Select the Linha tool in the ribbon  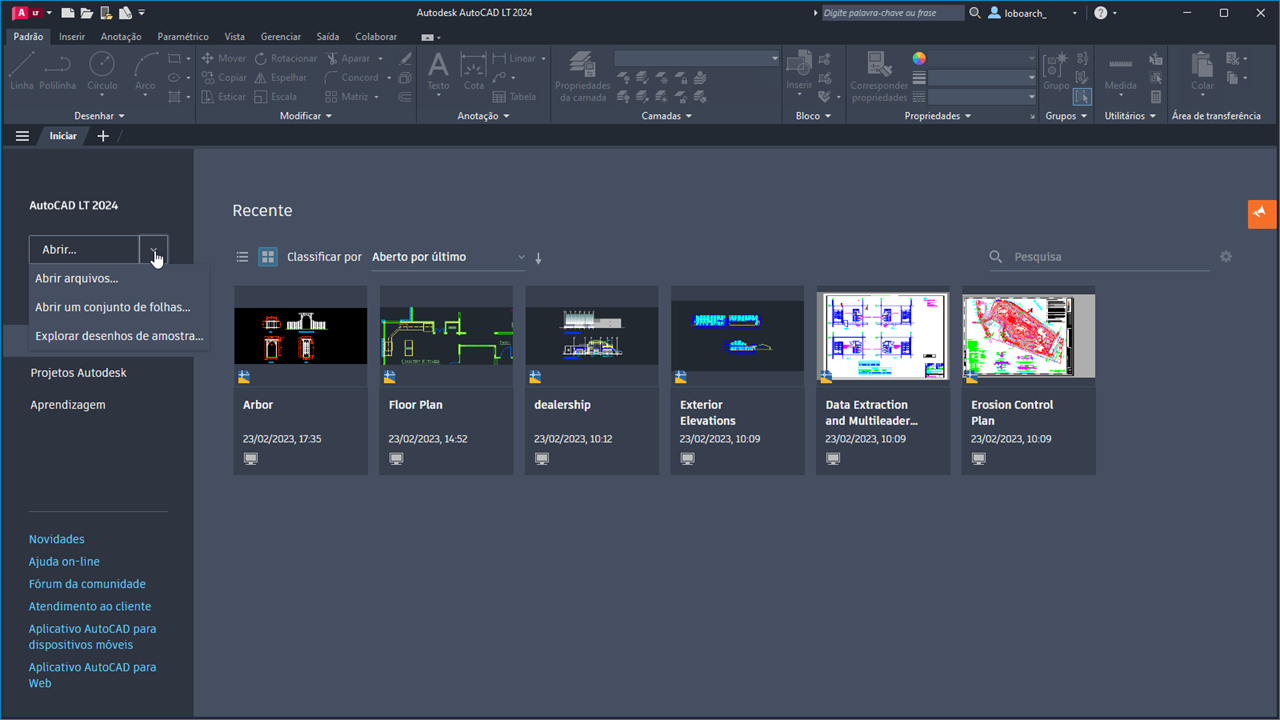coord(22,72)
